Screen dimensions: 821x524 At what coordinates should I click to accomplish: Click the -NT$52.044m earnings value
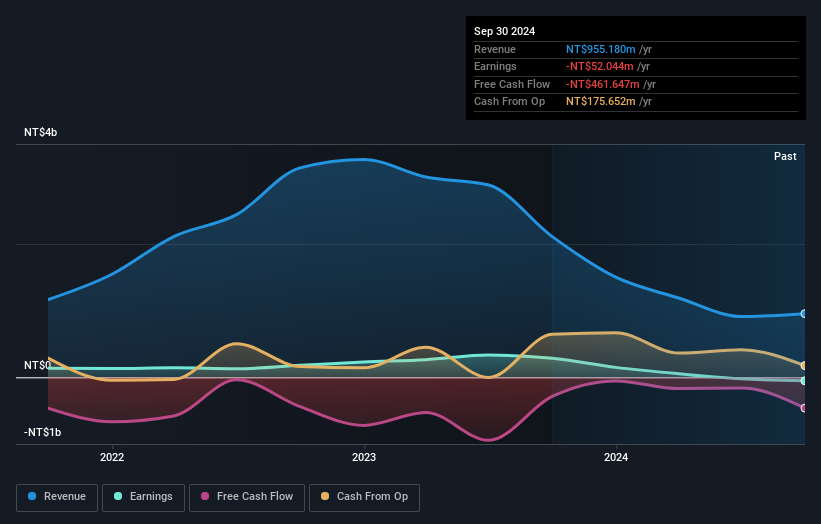(x=600, y=66)
